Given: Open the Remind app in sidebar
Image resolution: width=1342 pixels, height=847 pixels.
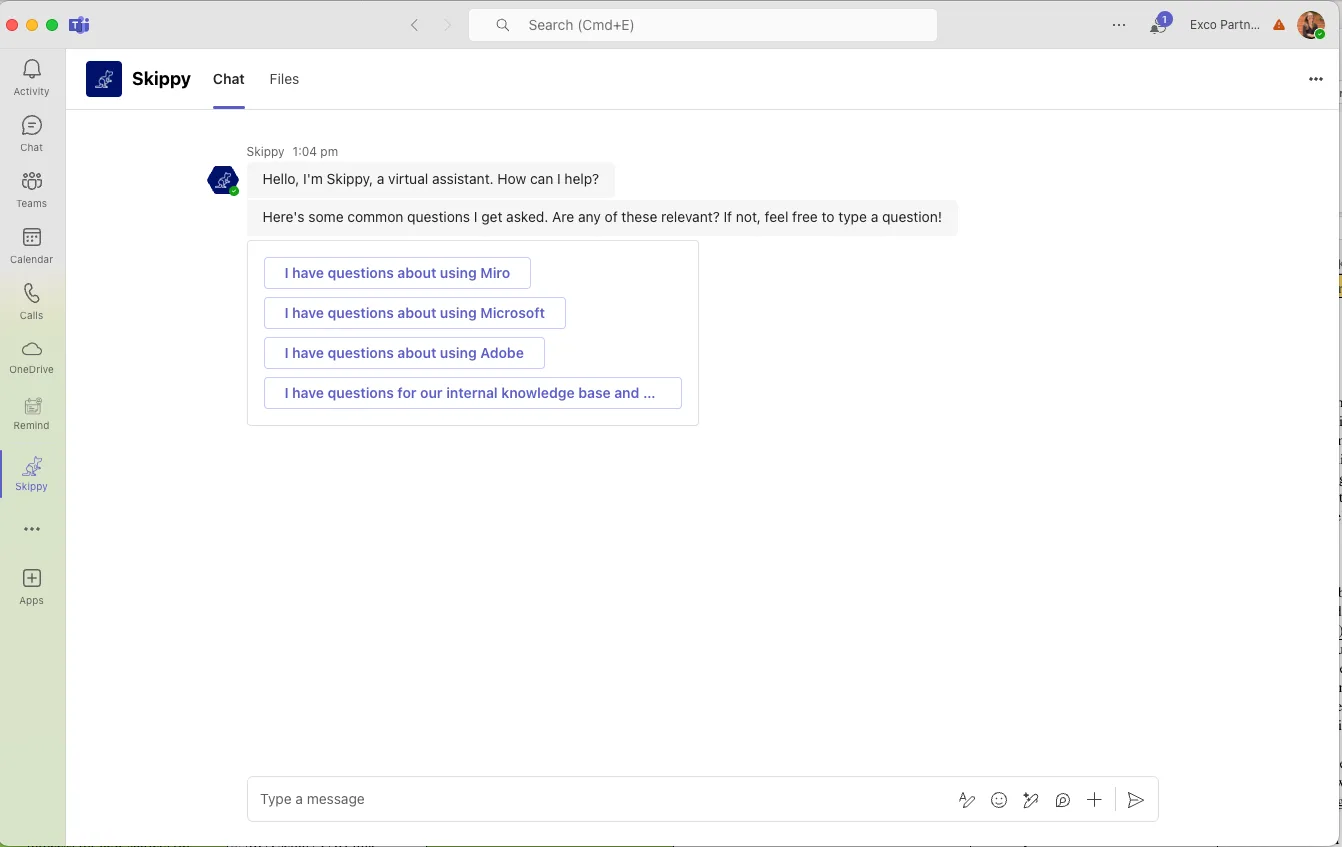Looking at the screenshot, I should [x=32, y=413].
